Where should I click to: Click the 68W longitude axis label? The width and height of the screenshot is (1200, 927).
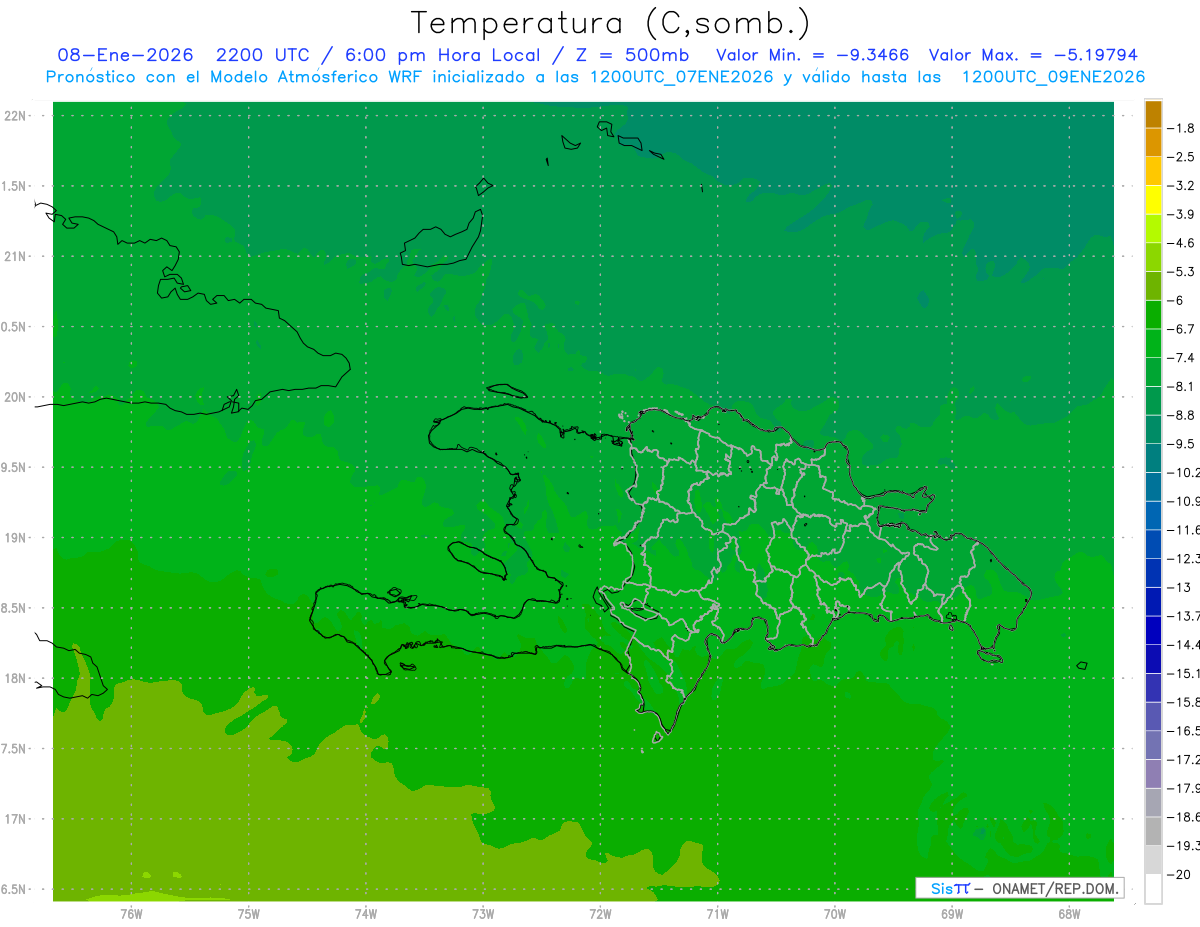coord(1069,913)
